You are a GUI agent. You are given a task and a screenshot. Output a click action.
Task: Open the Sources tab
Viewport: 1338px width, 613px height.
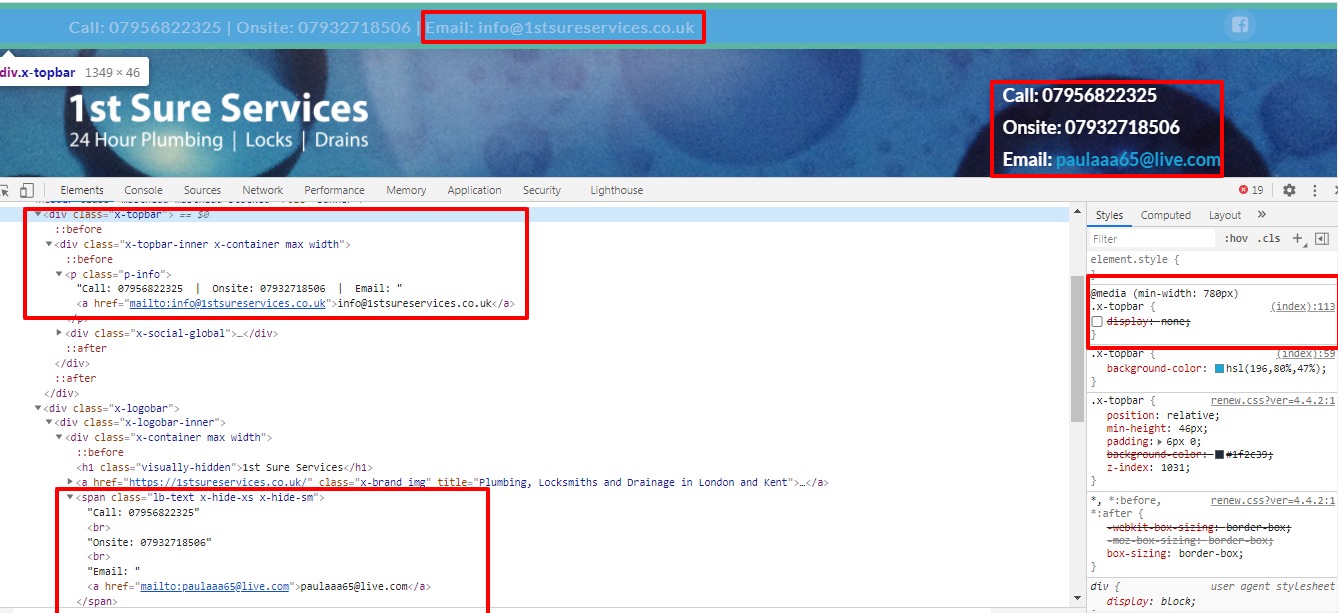click(x=202, y=190)
